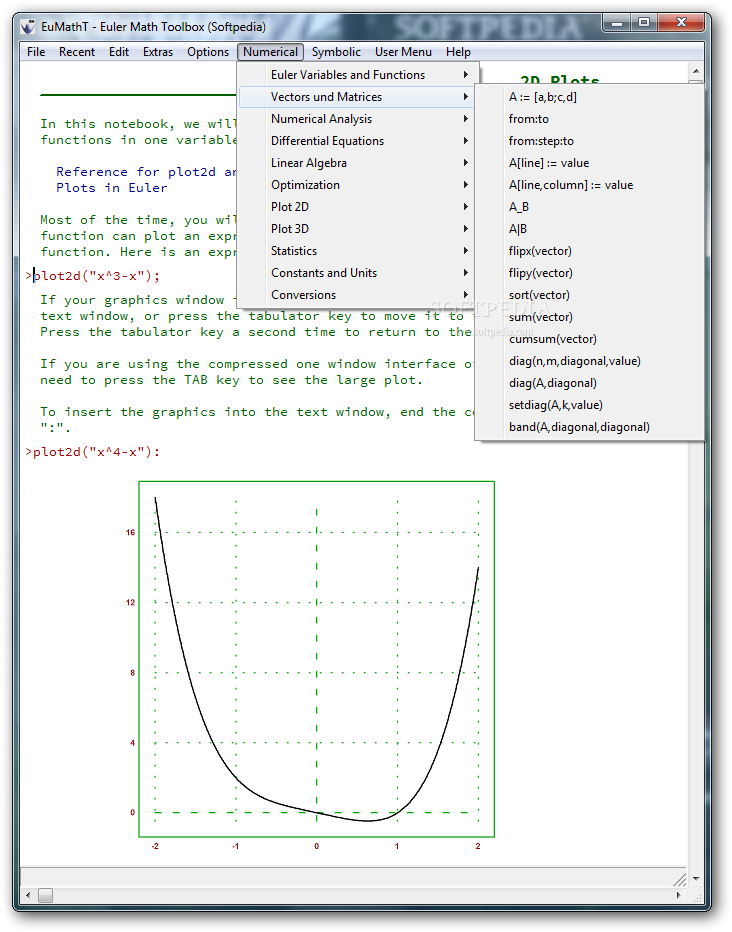Open the Help menu

[x=458, y=52]
